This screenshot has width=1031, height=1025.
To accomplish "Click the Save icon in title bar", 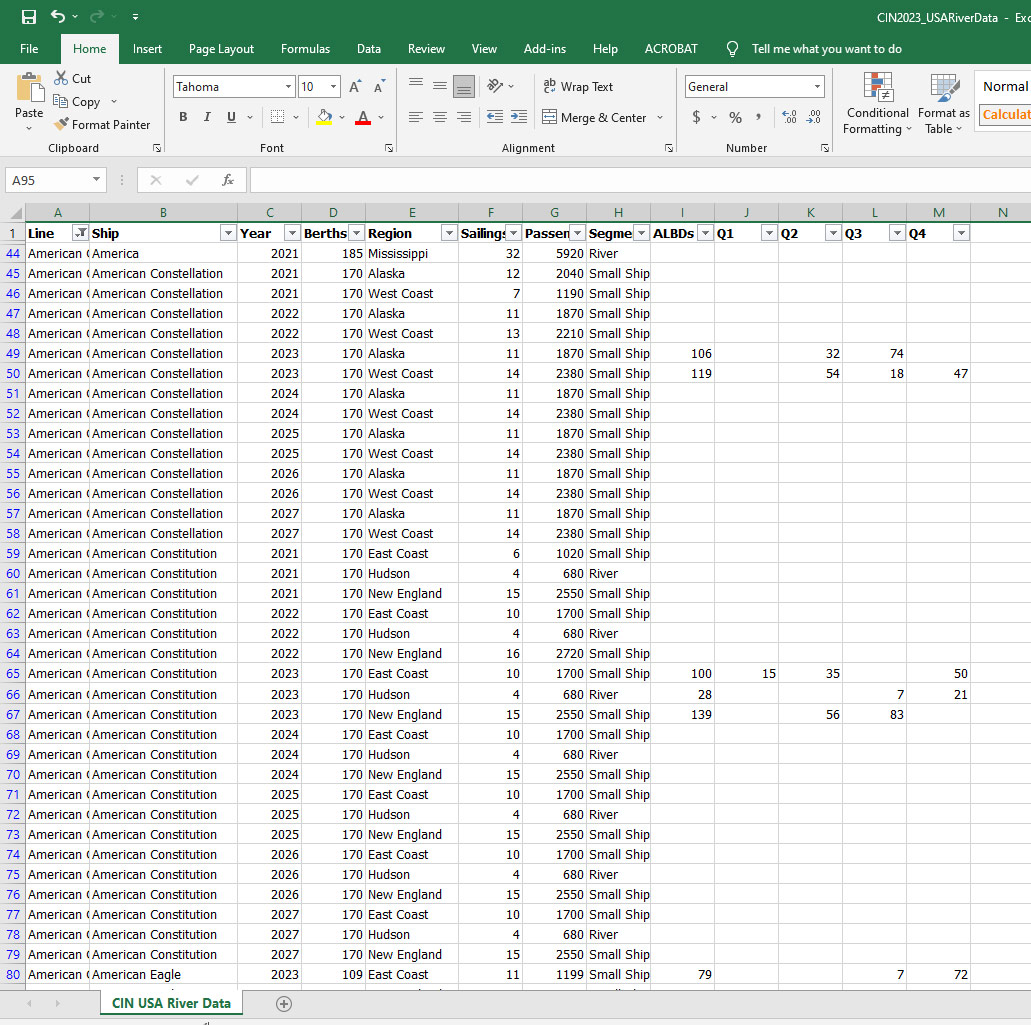I will pos(28,16).
